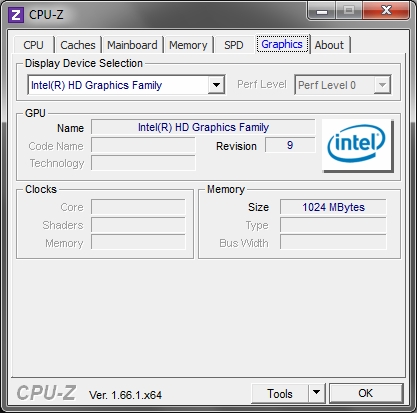Select the Graphics tab
Image resolution: width=417 pixels, height=413 pixels.
(282, 44)
